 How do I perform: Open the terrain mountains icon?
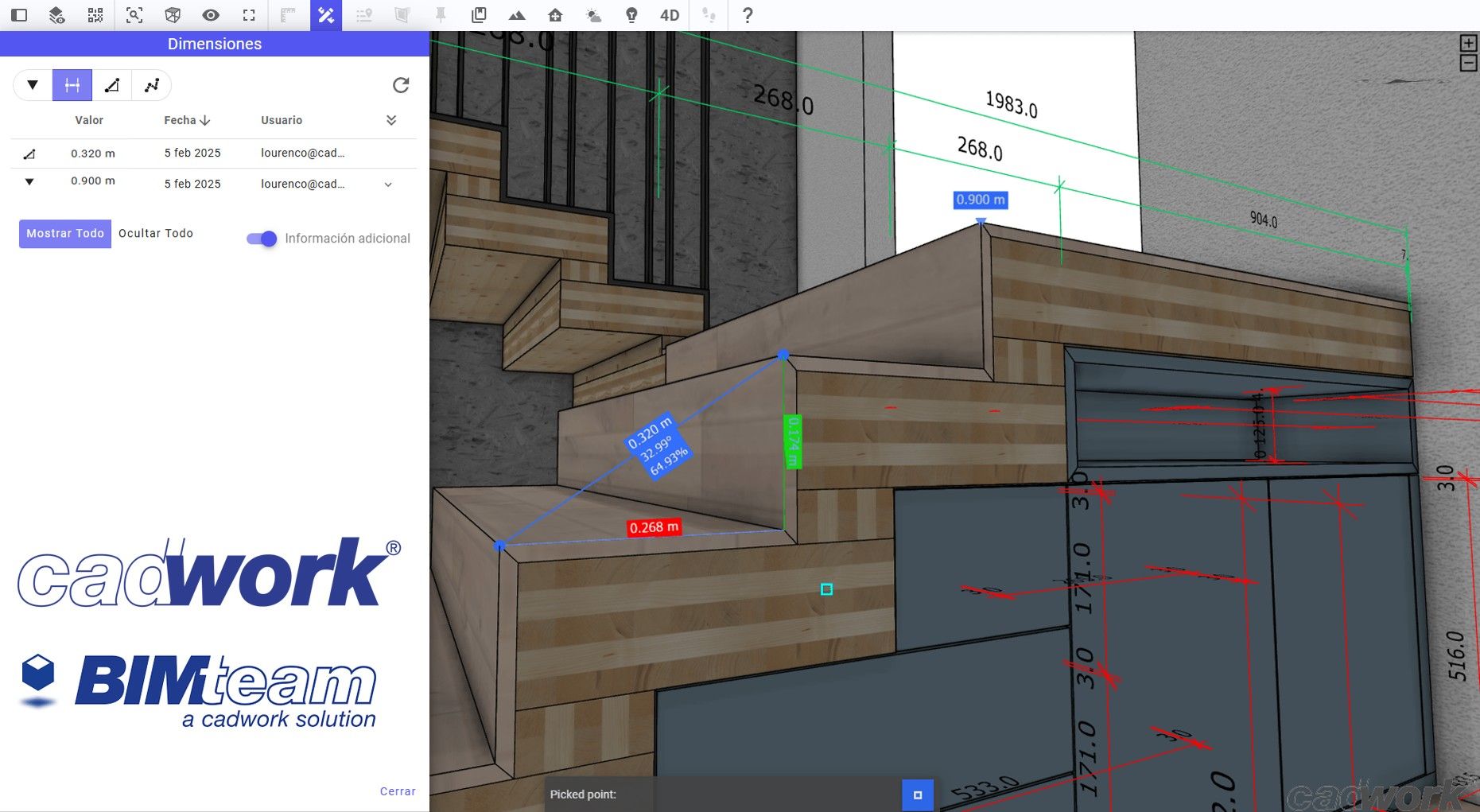click(517, 15)
